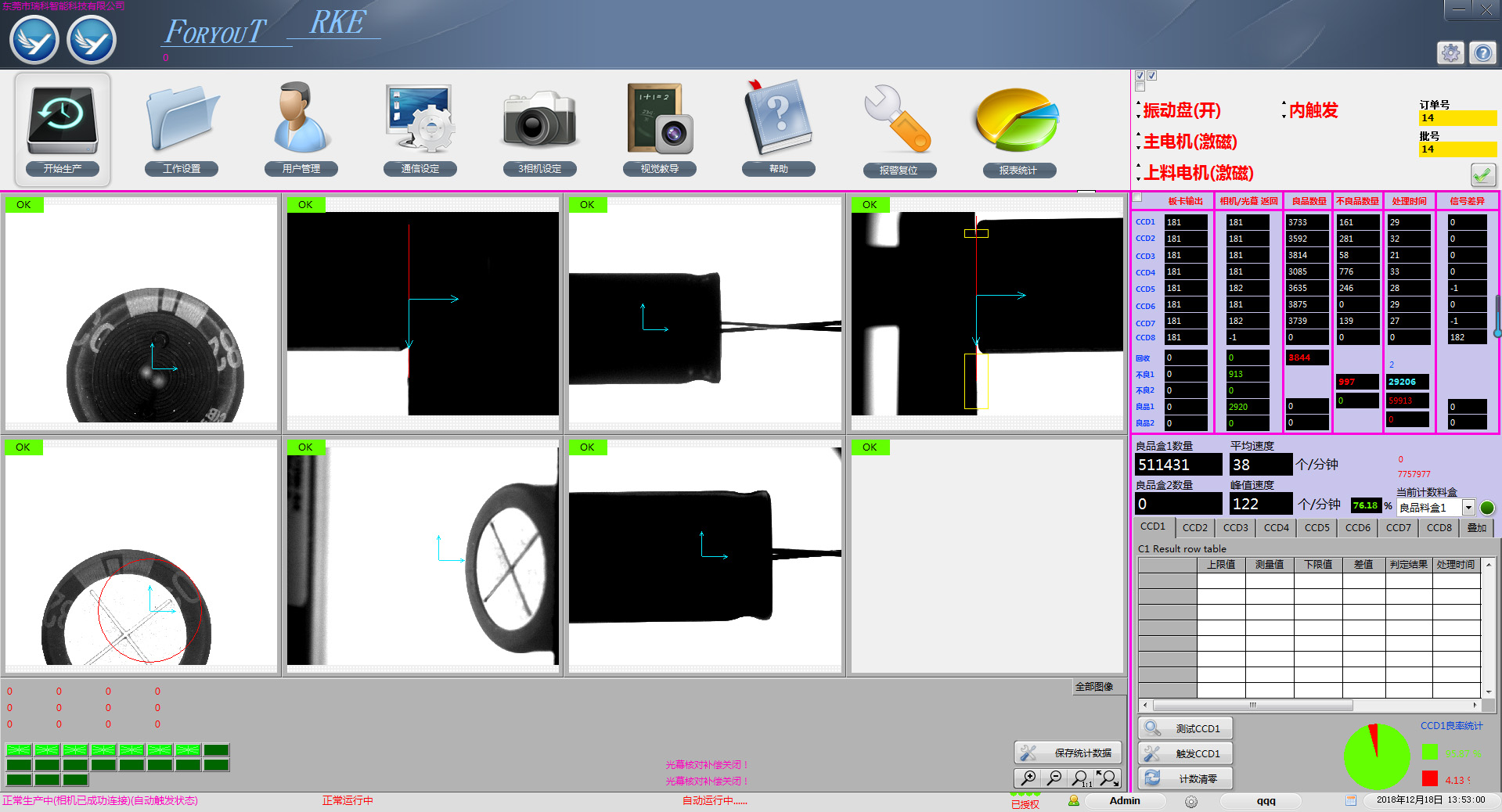Open 工作设置 folder icon

point(182,121)
